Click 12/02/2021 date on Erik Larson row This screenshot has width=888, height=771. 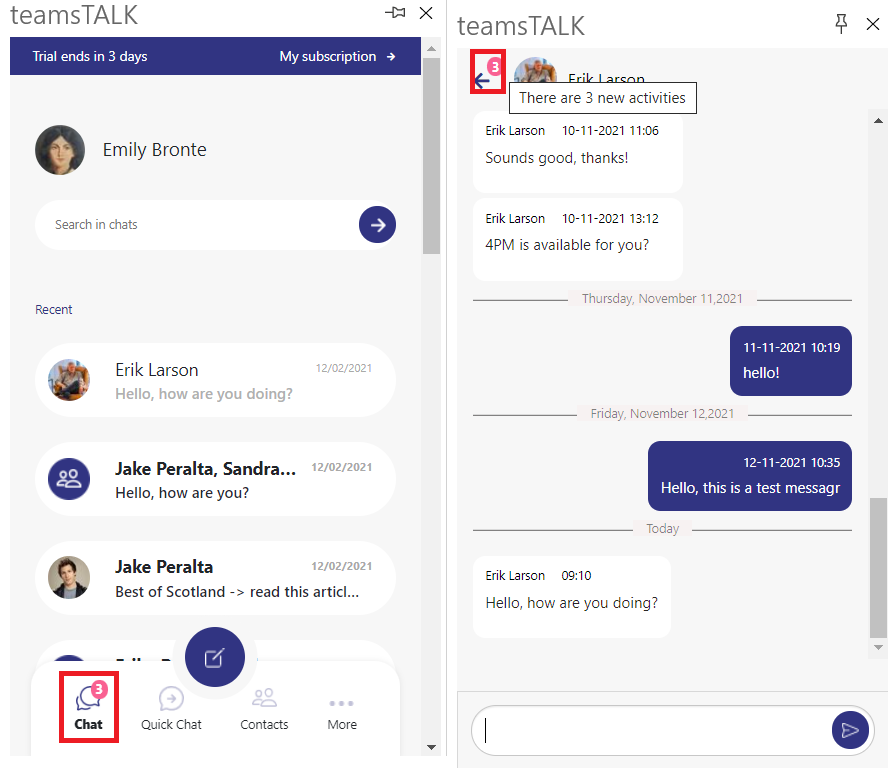tap(344, 368)
